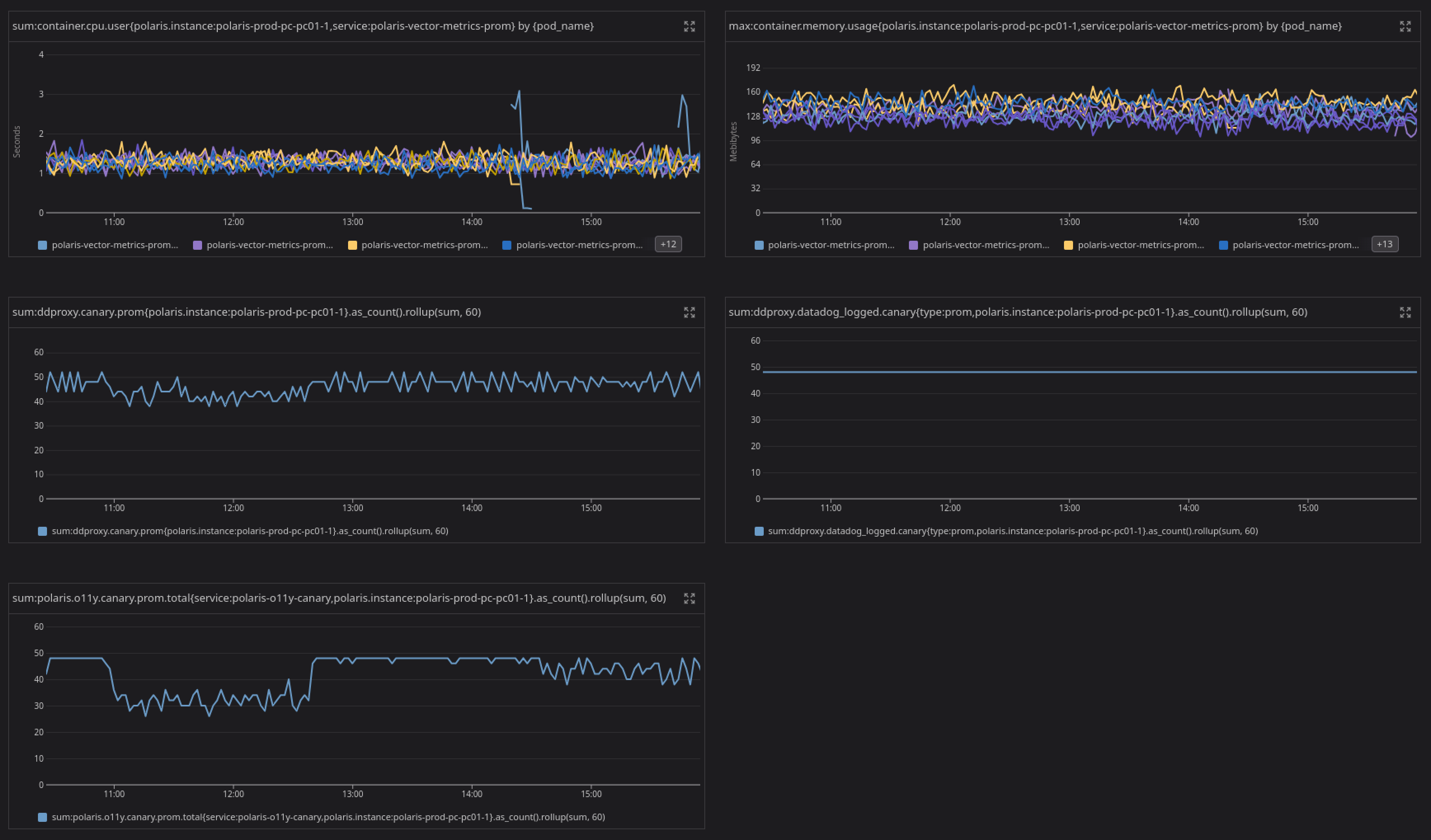Expand the +13 hidden series in memory legend

(x=1385, y=244)
